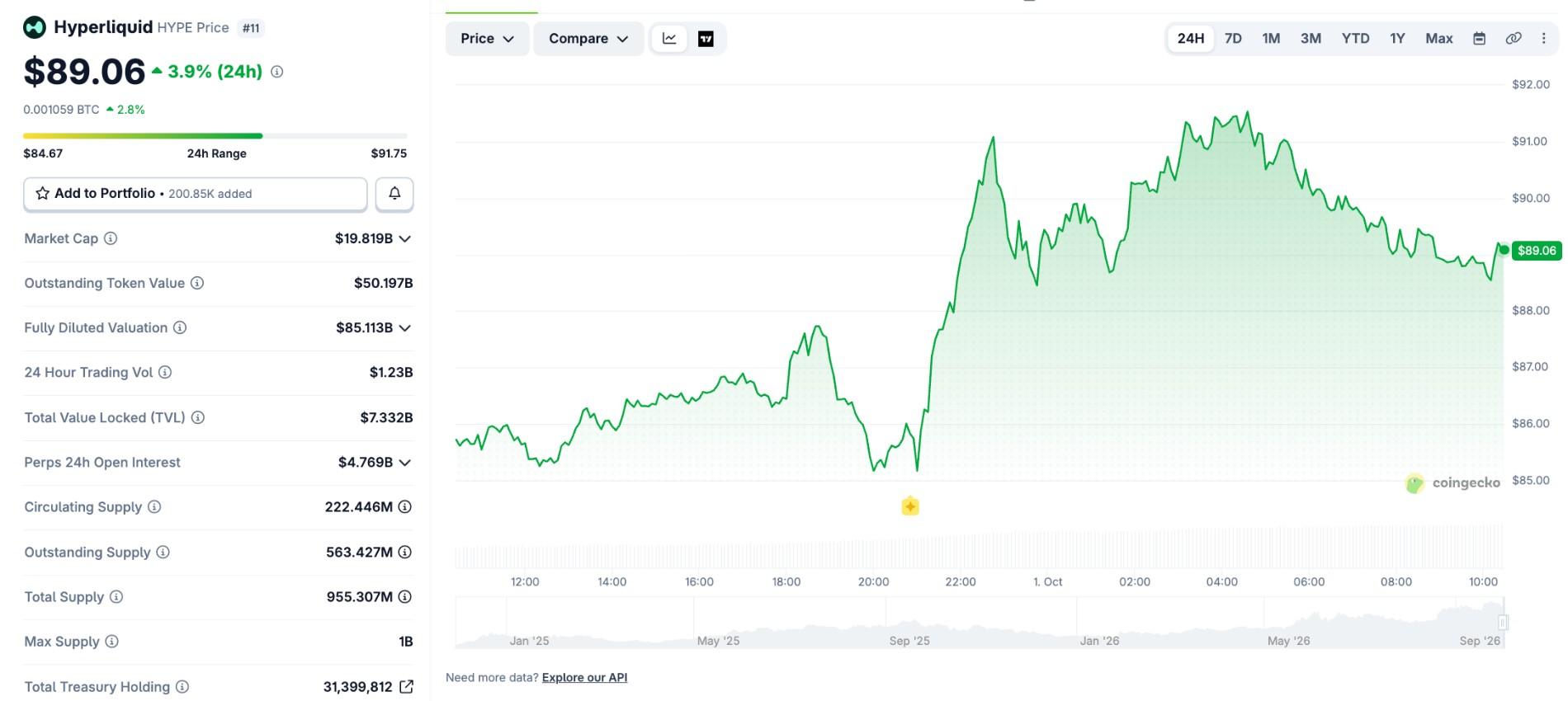Open the Outstanding Token Value info icon
Viewport: 1568px width, 701px height.
(197, 283)
